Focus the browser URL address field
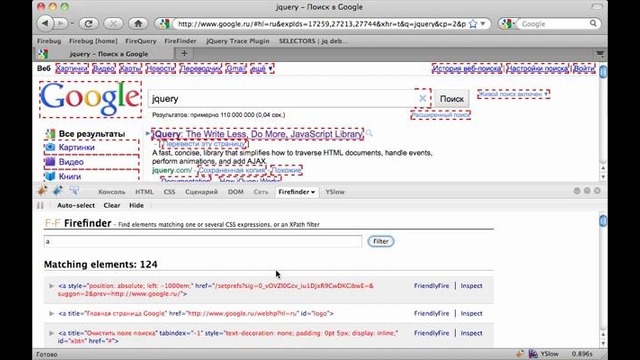640x360 pixels. [x=322, y=24]
